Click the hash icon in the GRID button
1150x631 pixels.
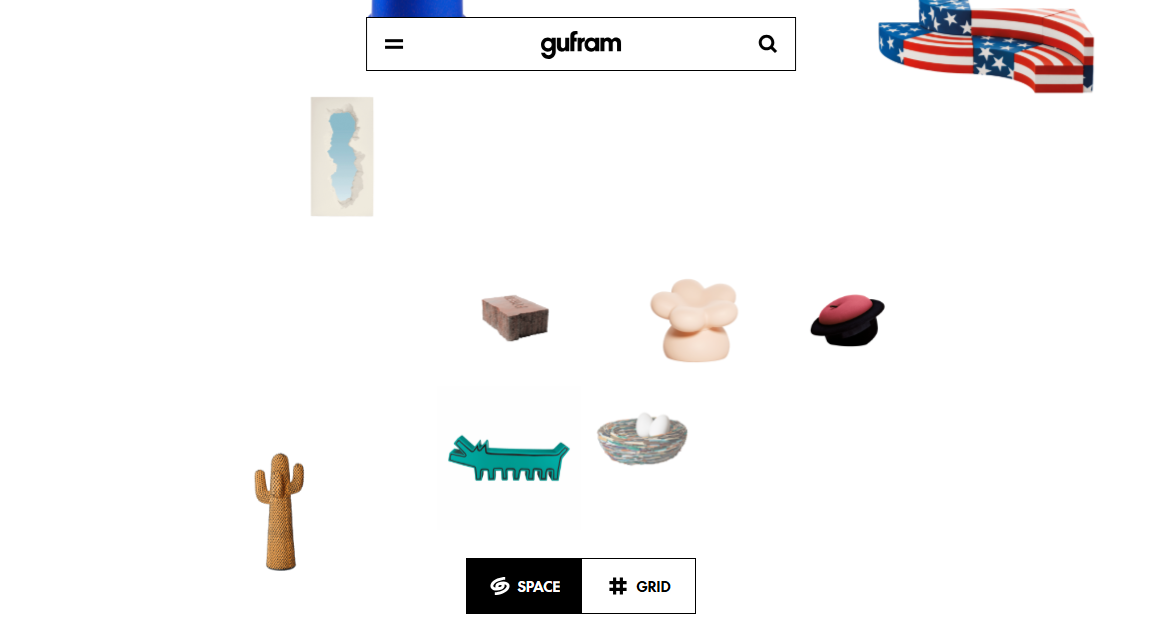[x=618, y=586]
